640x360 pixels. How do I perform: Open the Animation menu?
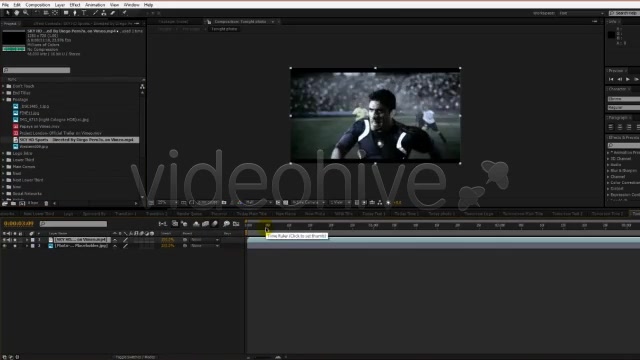click(95, 5)
